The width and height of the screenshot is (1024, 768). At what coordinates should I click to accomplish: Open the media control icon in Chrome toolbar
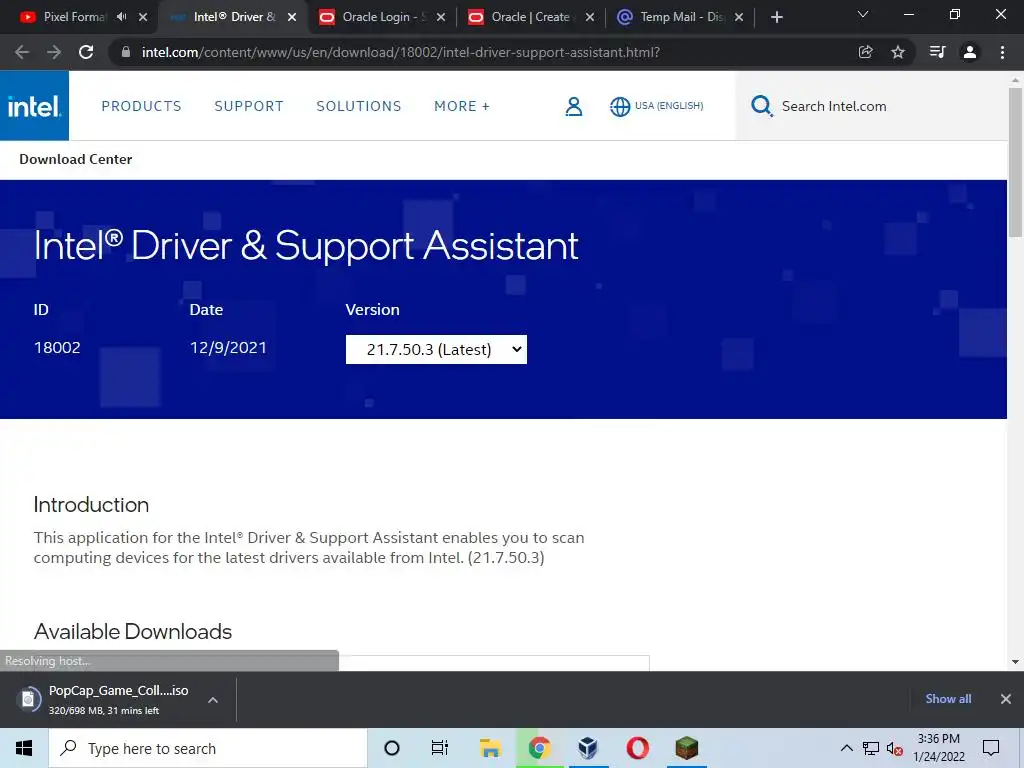[937, 52]
